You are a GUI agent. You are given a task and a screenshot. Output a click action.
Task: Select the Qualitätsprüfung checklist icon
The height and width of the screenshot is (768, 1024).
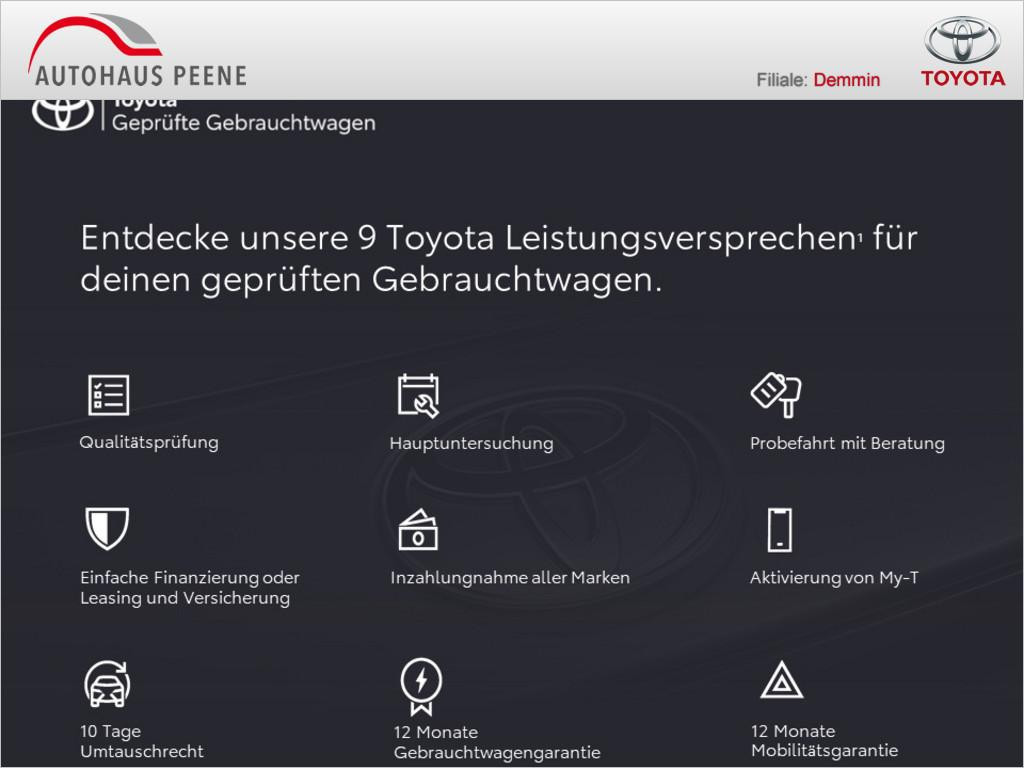tap(110, 396)
